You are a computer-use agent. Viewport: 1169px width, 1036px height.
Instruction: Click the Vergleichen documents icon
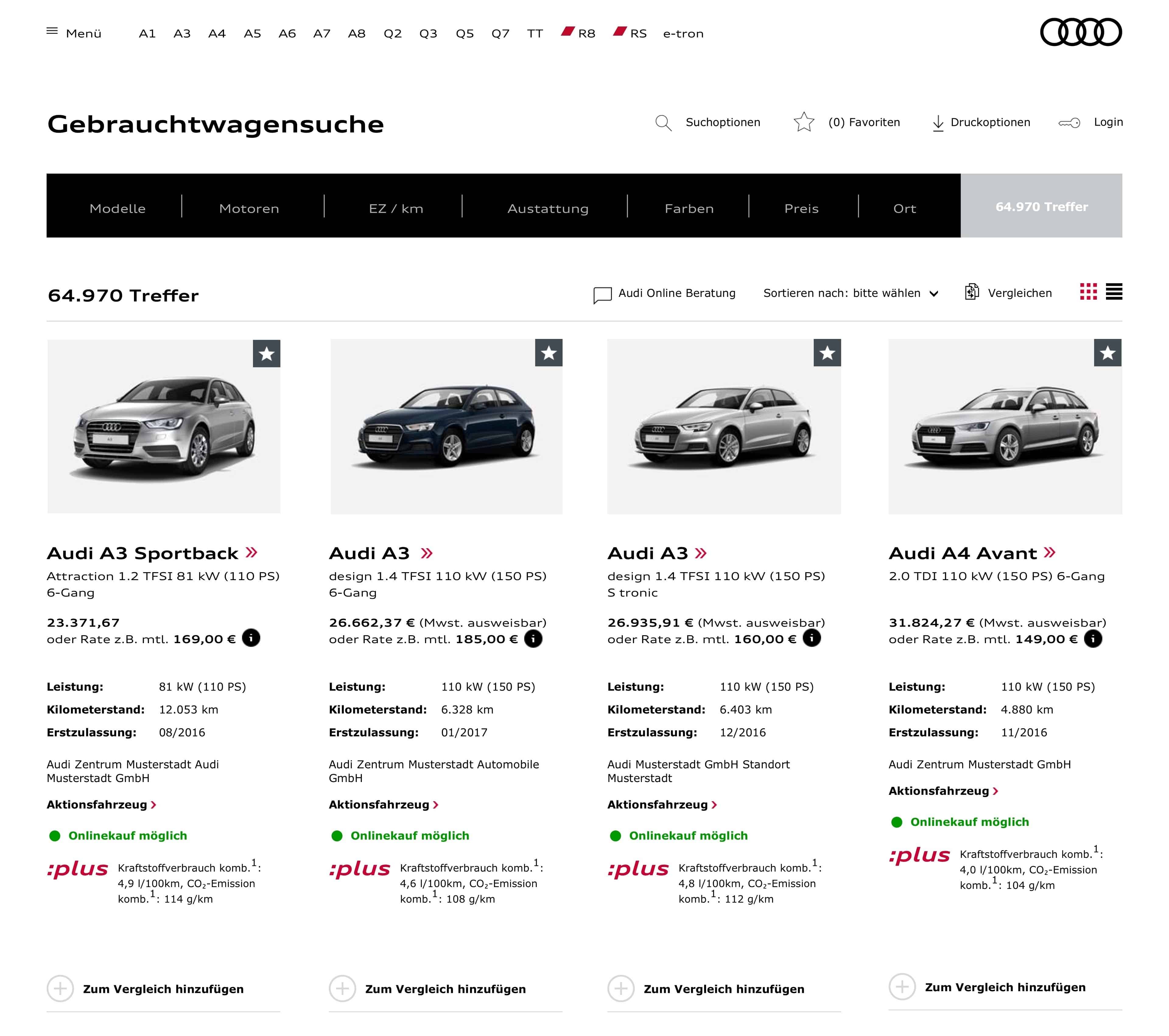972,292
